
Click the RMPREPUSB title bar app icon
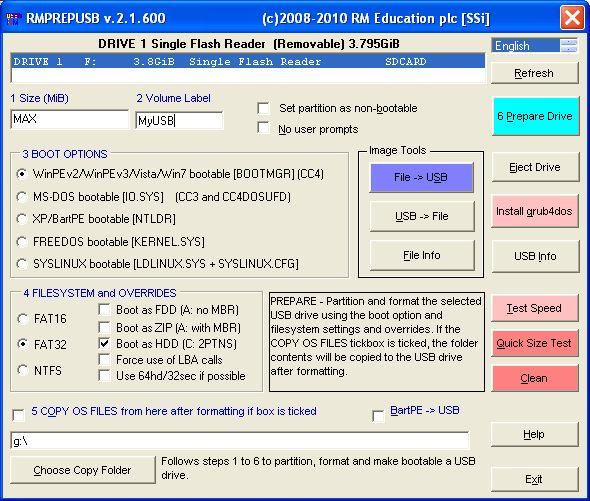pyautogui.click(x=13, y=18)
